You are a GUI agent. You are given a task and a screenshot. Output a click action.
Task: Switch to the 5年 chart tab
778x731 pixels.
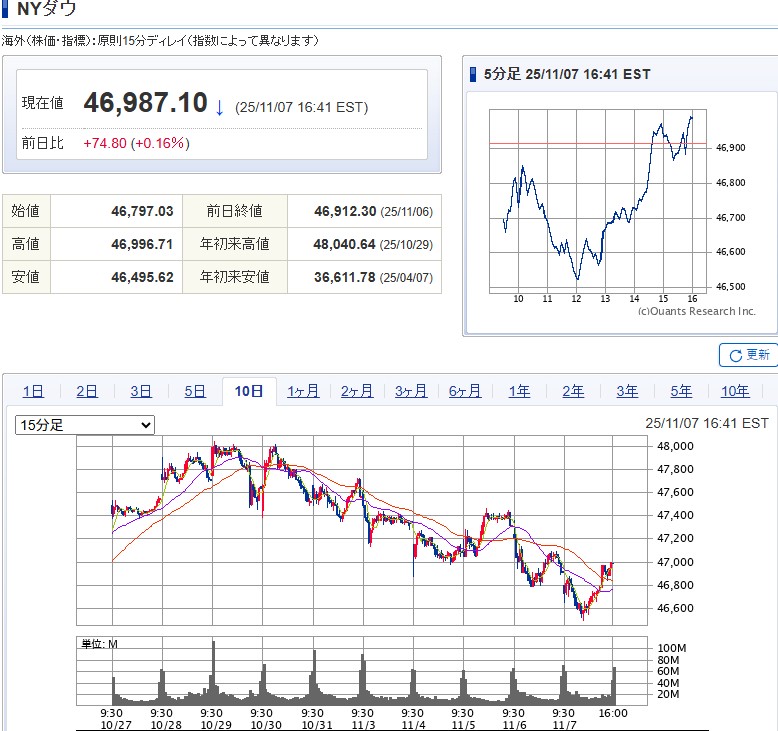681,391
